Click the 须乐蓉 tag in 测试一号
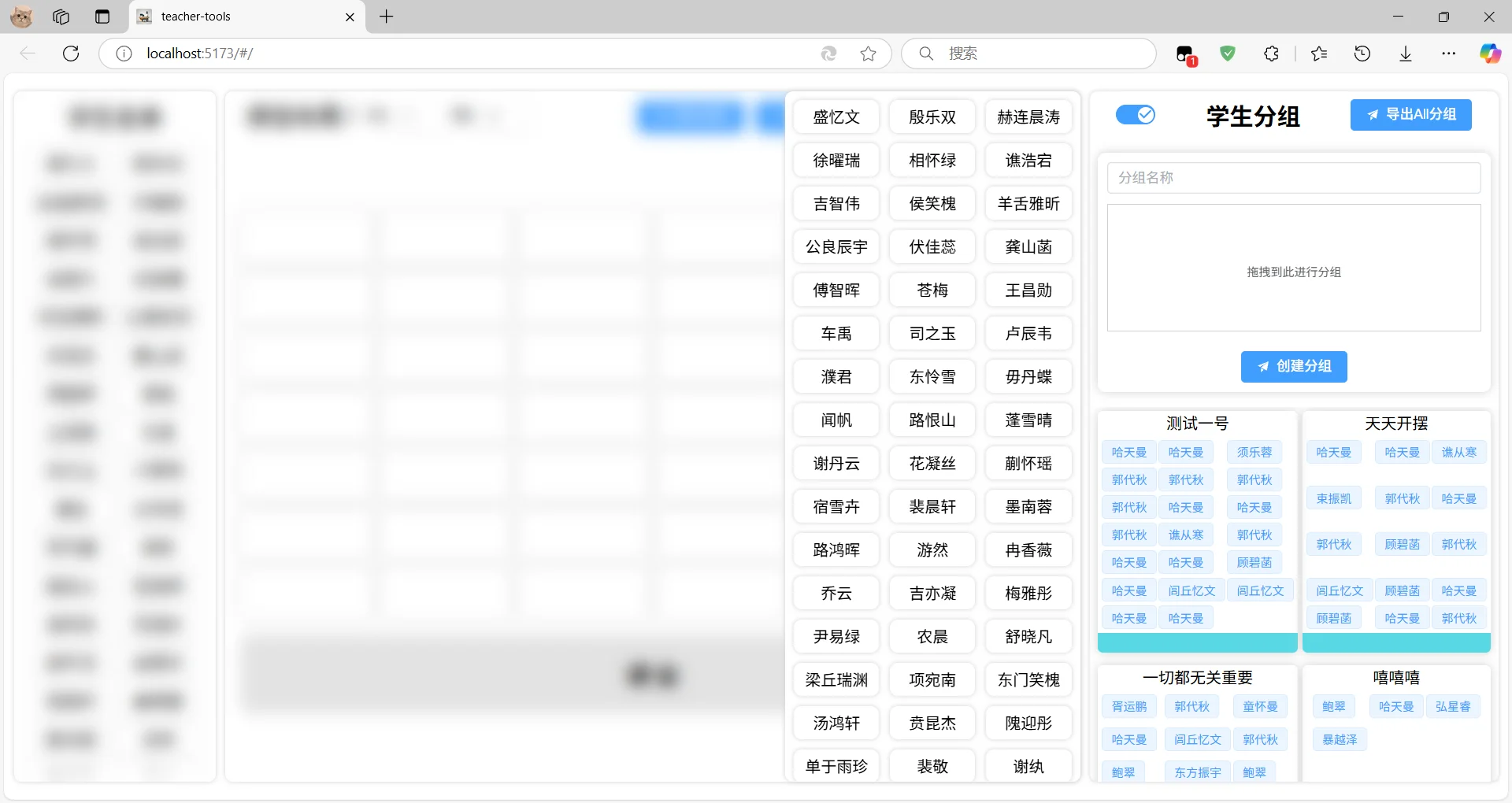The height and width of the screenshot is (803, 1512). tap(1254, 453)
